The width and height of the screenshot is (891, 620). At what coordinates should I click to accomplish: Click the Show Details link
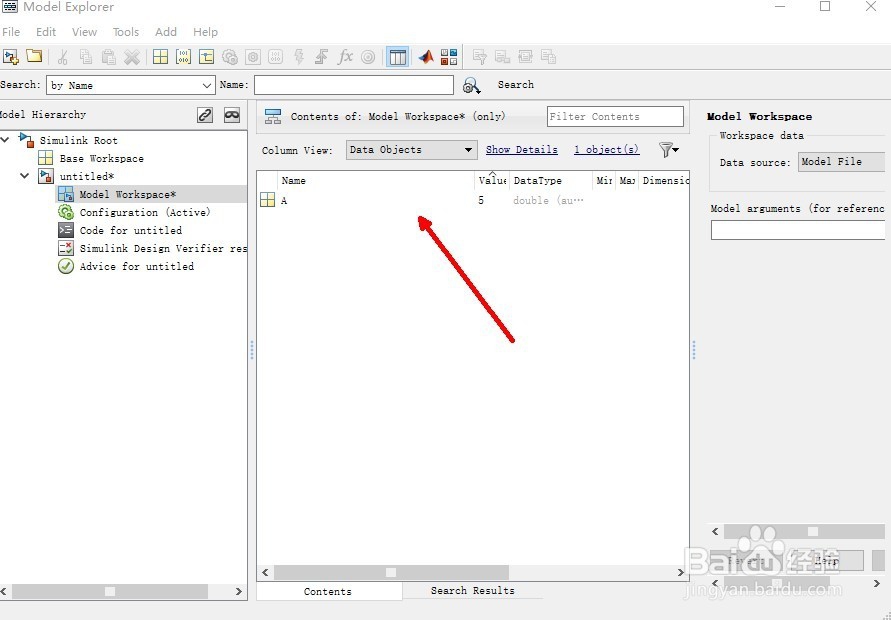point(521,149)
